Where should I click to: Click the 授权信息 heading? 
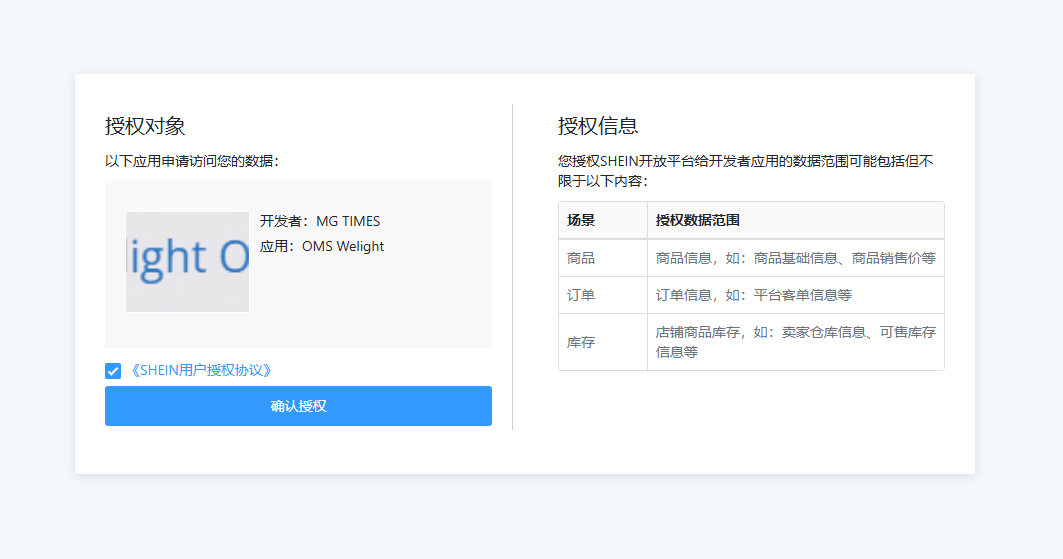pos(598,126)
